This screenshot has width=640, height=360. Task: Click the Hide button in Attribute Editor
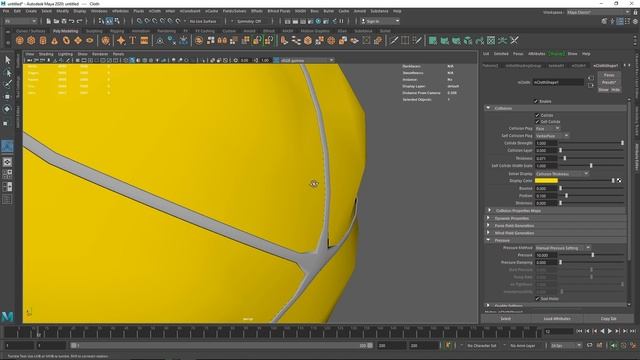[x=616, y=90]
